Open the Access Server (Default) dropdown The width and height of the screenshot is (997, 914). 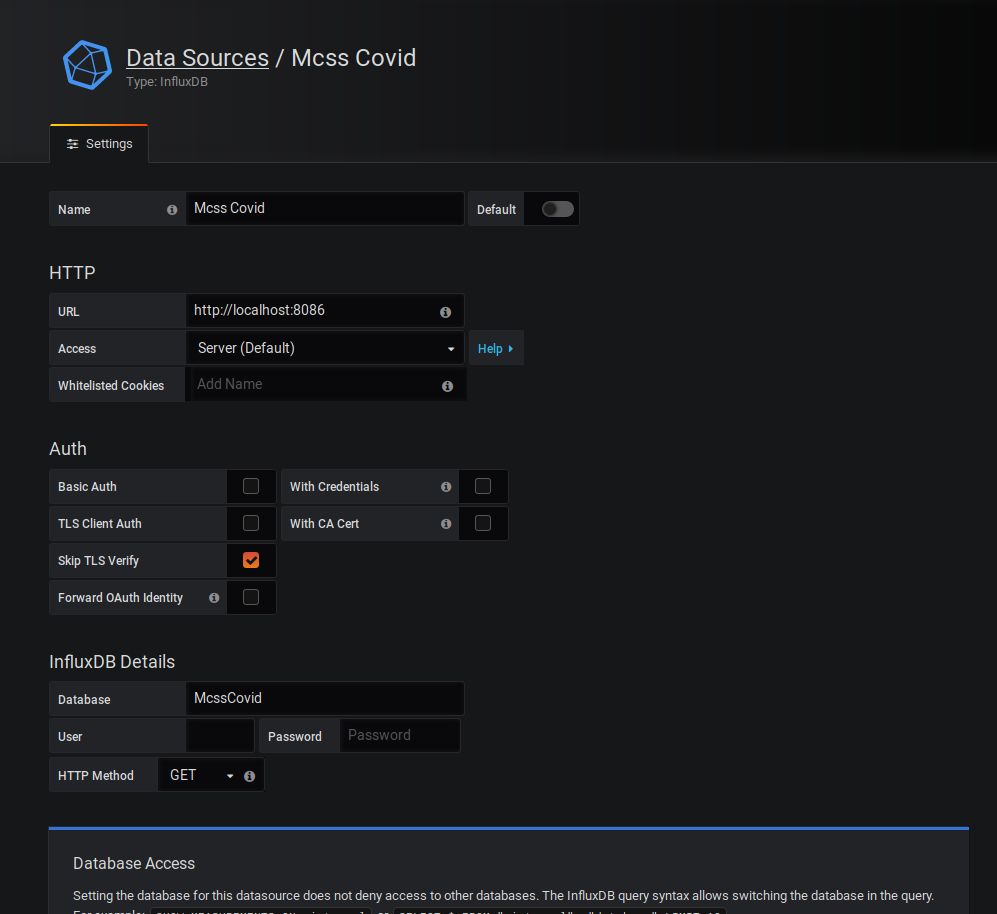point(325,348)
